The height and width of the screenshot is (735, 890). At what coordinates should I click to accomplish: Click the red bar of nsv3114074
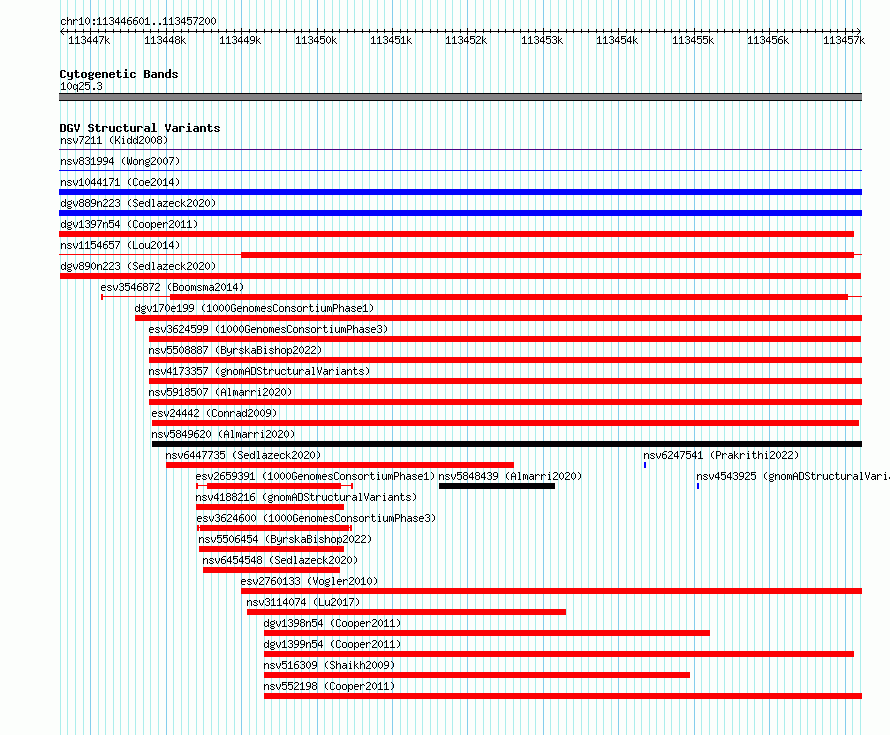point(406,612)
